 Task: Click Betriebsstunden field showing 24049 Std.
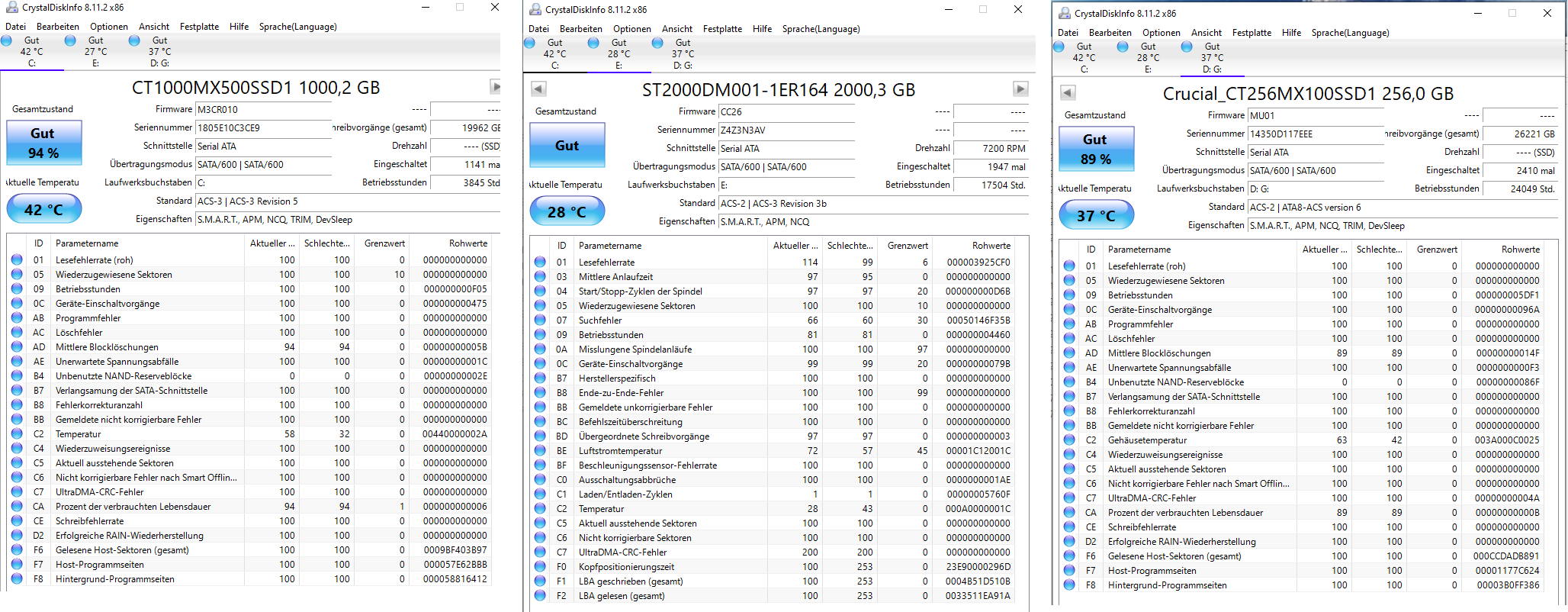pos(1520,188)
